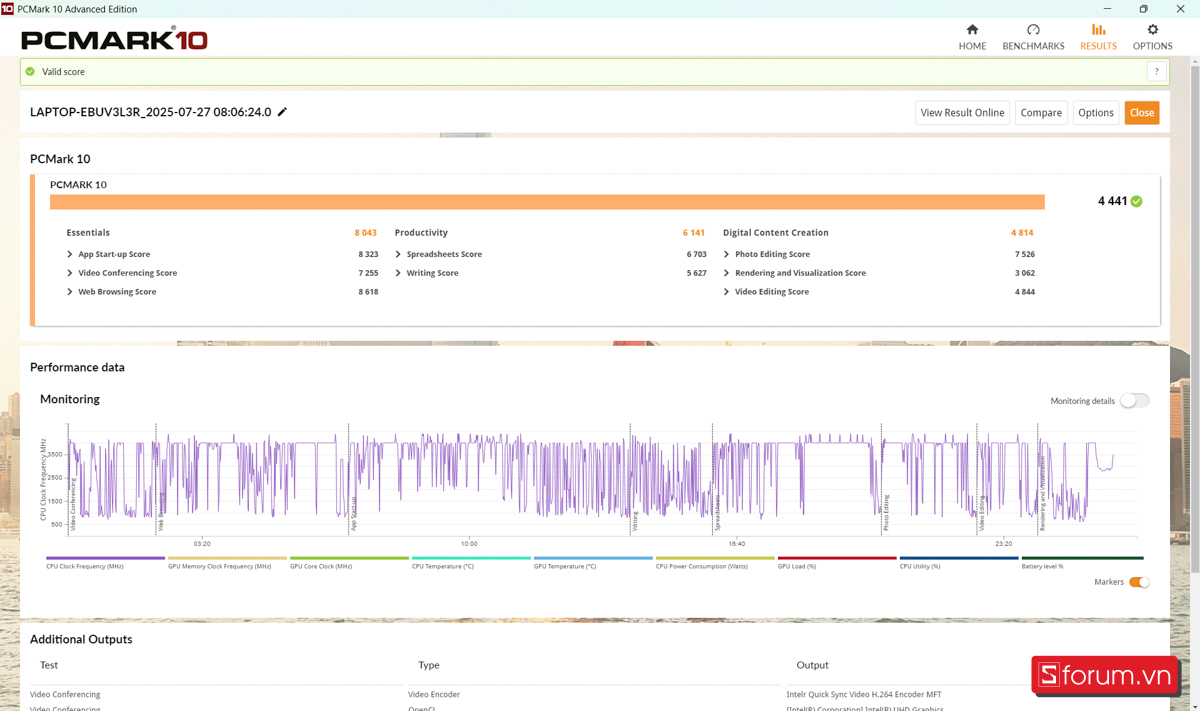Select CPU Temperature legend swatch
The width and height of the screenshot is (1200, 711).
point(471,558)
